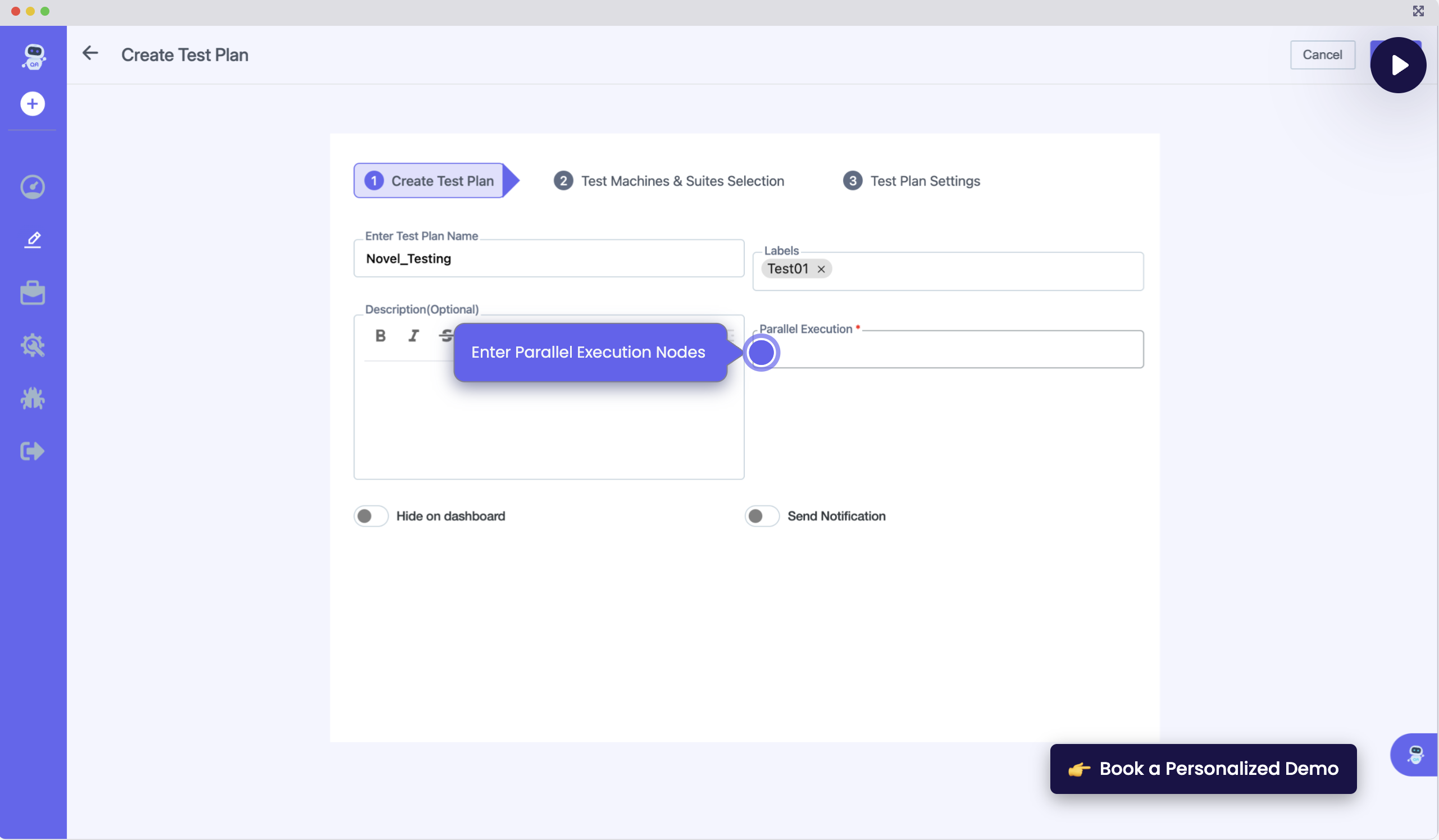
Task: Click the robot logo in sidebar
Action: pyautogui.click(x=33, y=57)
